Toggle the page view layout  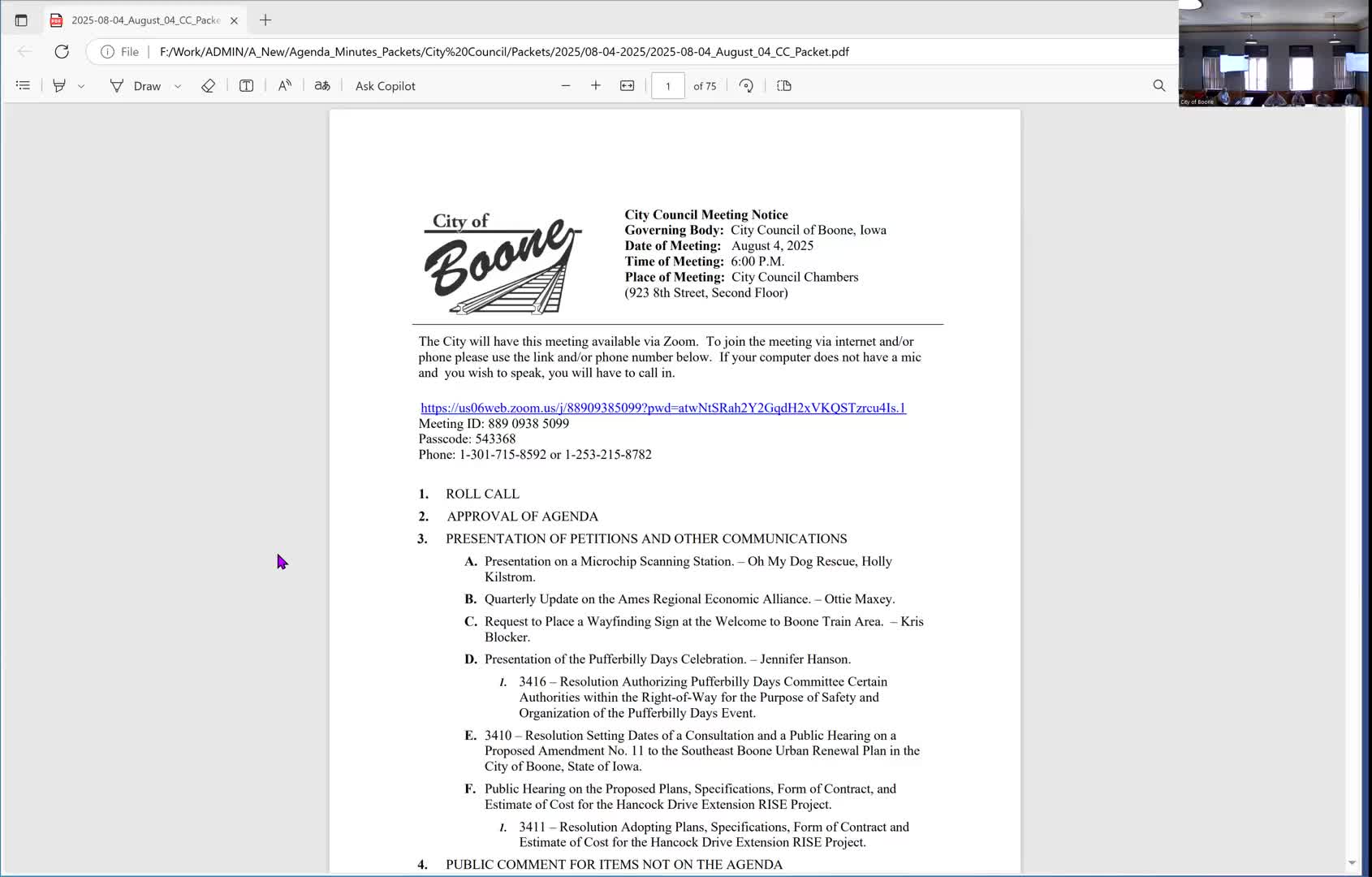point(783,85)
